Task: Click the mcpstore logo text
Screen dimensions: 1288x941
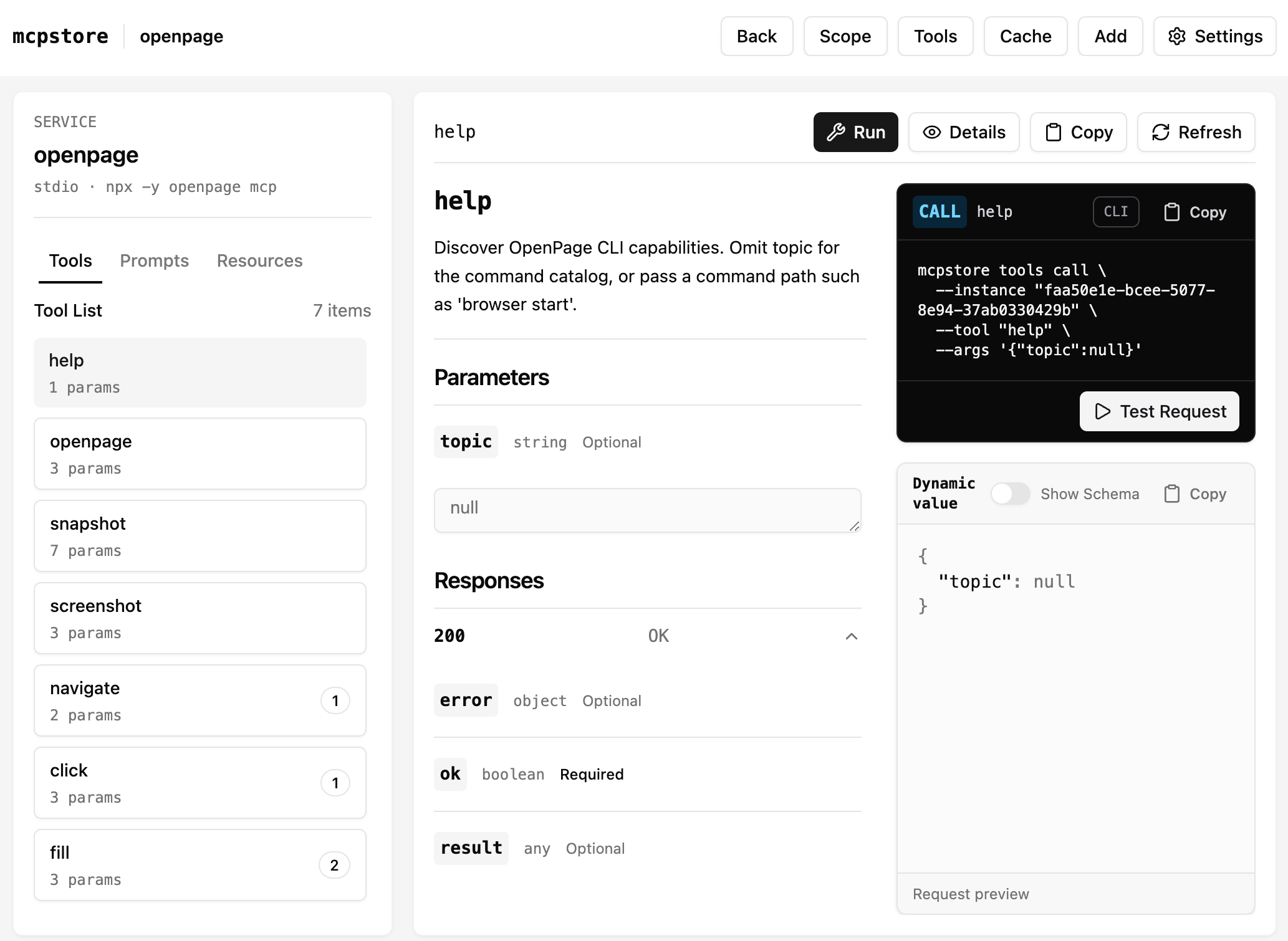Action: pyautogui.click(x=60, y=36)
